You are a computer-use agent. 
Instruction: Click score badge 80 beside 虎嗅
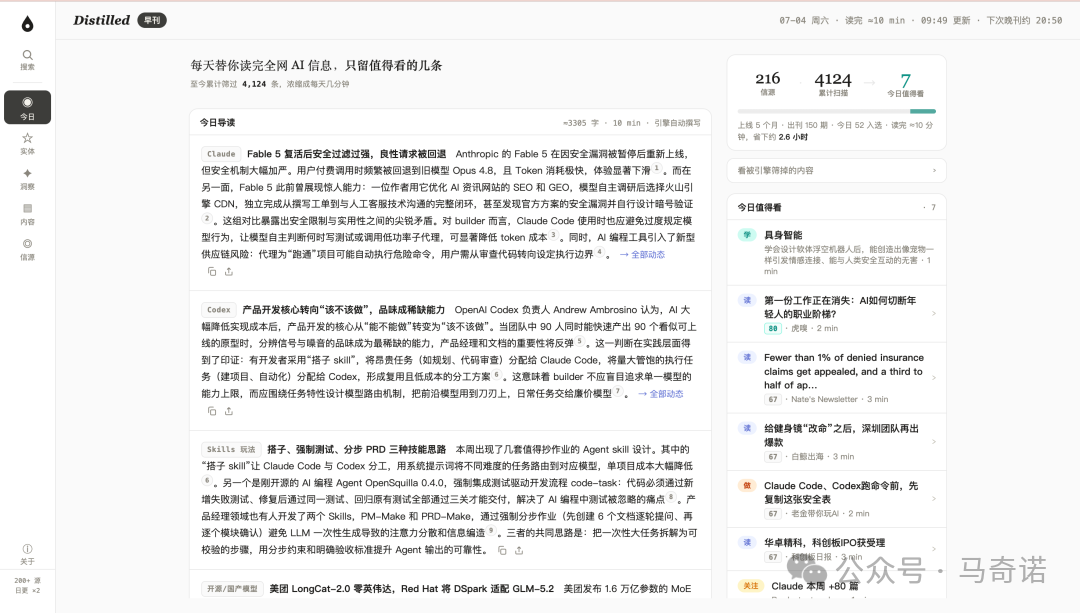pyautogui.click(x=773, y=329)
